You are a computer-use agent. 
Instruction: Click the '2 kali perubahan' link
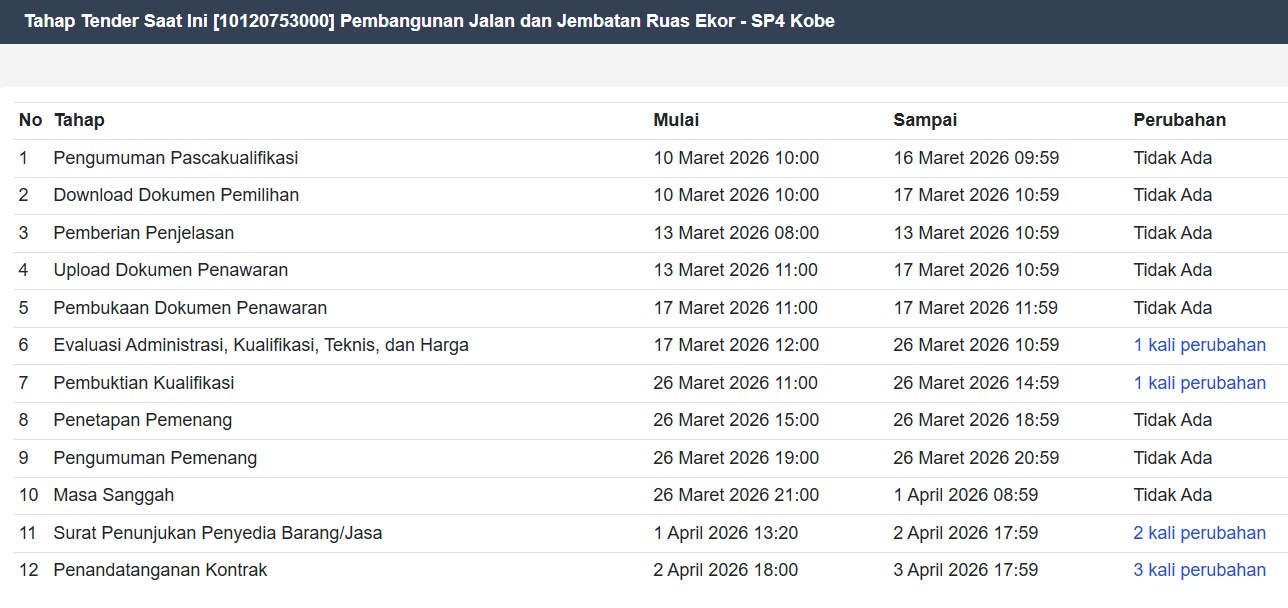point(1199,533)
